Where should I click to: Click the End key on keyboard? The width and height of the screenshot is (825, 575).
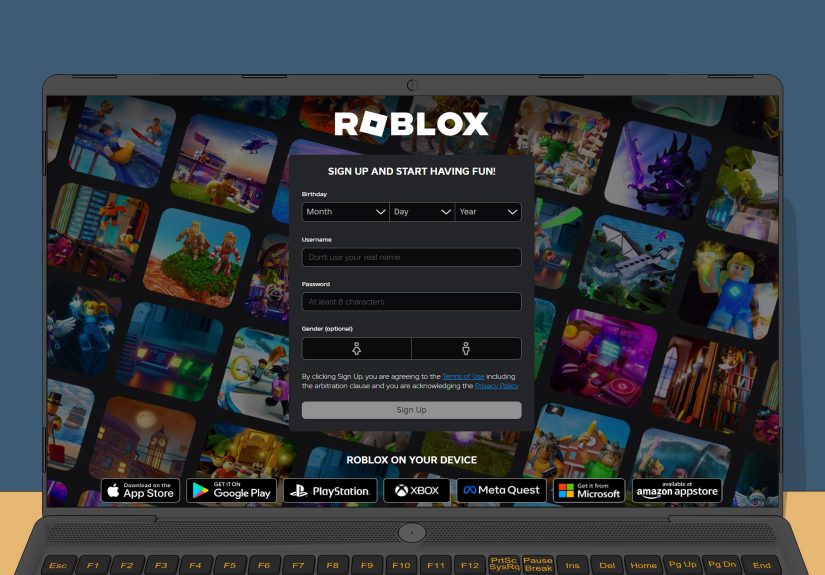tap(761, 566)
